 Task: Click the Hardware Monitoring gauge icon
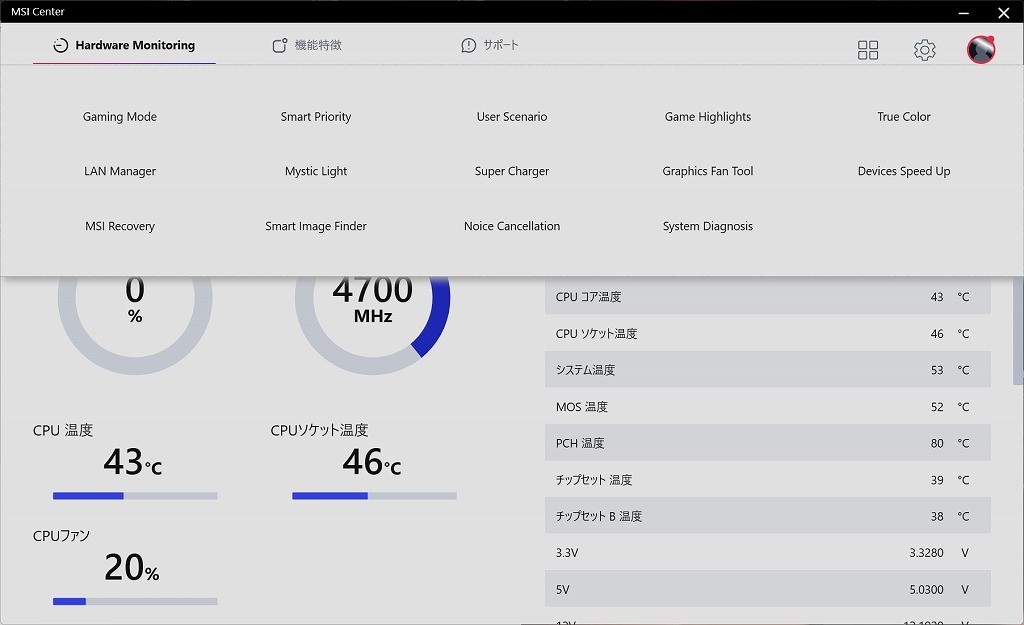pyautogui.click(x=60, y=45)
